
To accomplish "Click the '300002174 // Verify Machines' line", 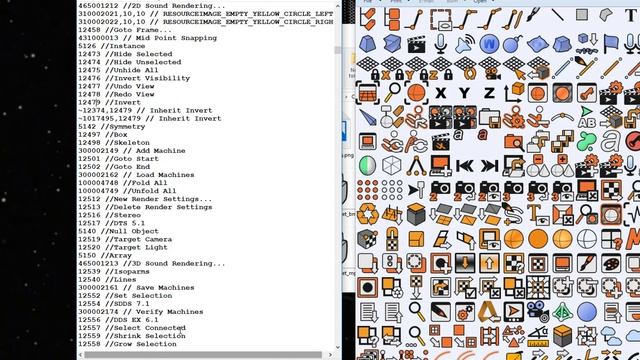I will (140, 311).
